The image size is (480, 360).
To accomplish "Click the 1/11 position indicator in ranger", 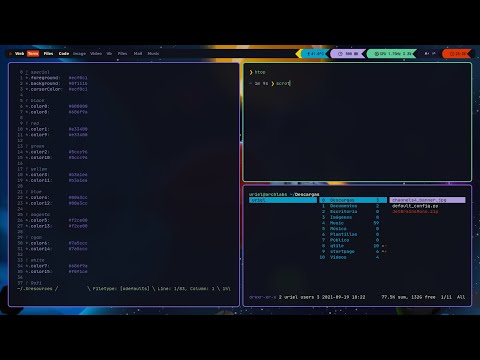I will coord(446,297).
